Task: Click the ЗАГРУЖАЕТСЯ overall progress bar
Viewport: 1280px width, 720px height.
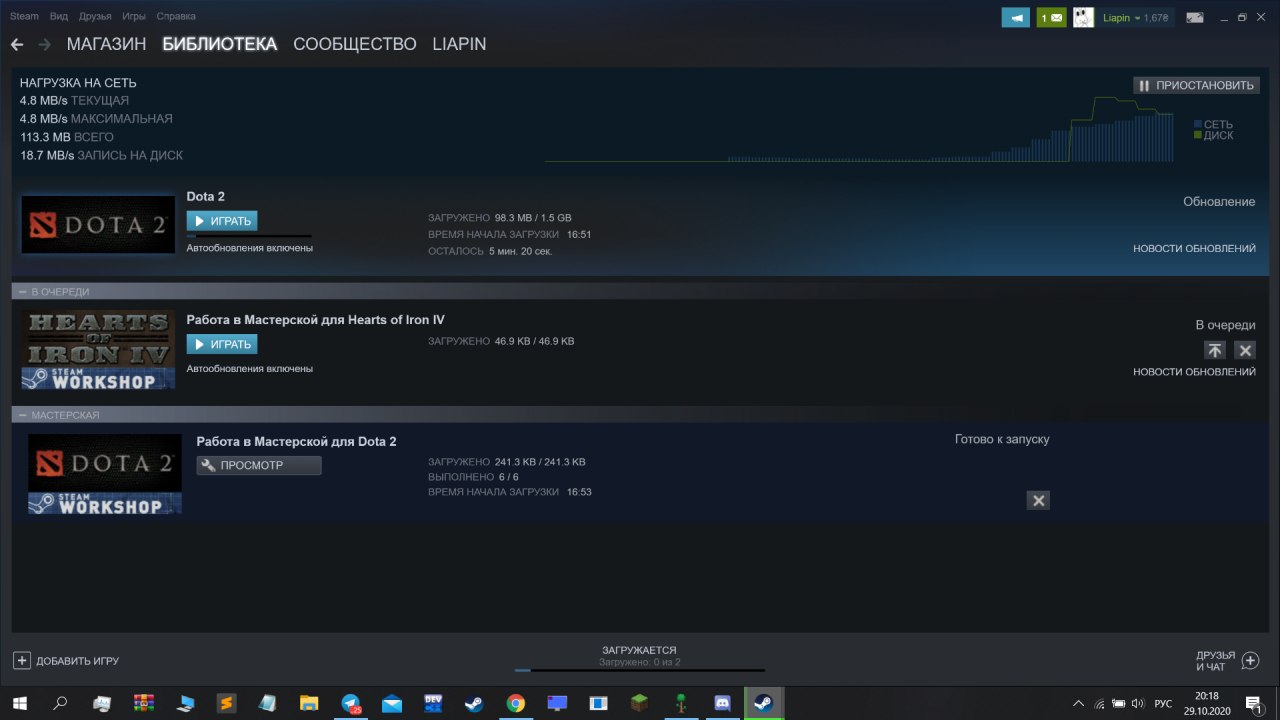Action: (x=639, y=670)
